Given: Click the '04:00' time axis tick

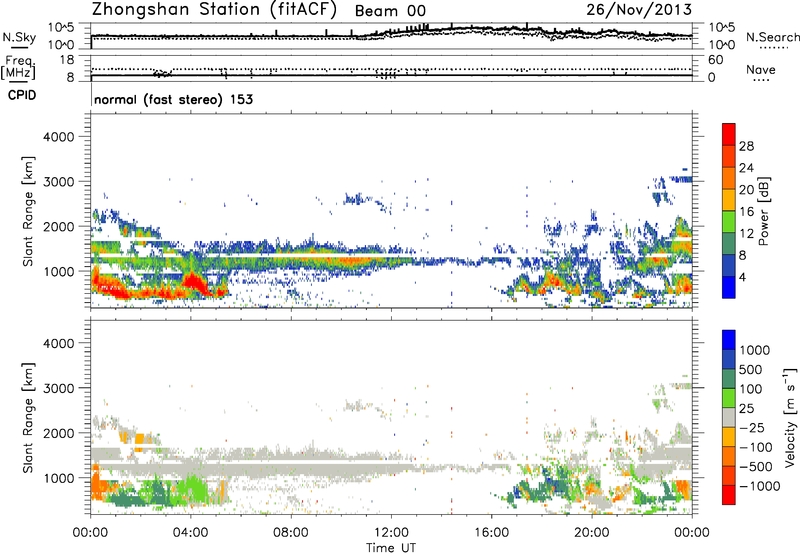Looking at the screenshot, I should pyautogui.click(x=190, y=533).
